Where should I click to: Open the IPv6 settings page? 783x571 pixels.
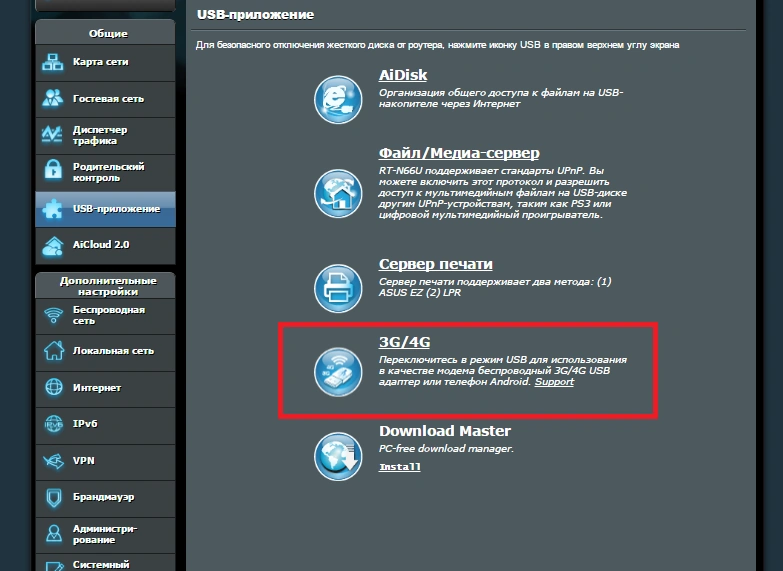105,424
